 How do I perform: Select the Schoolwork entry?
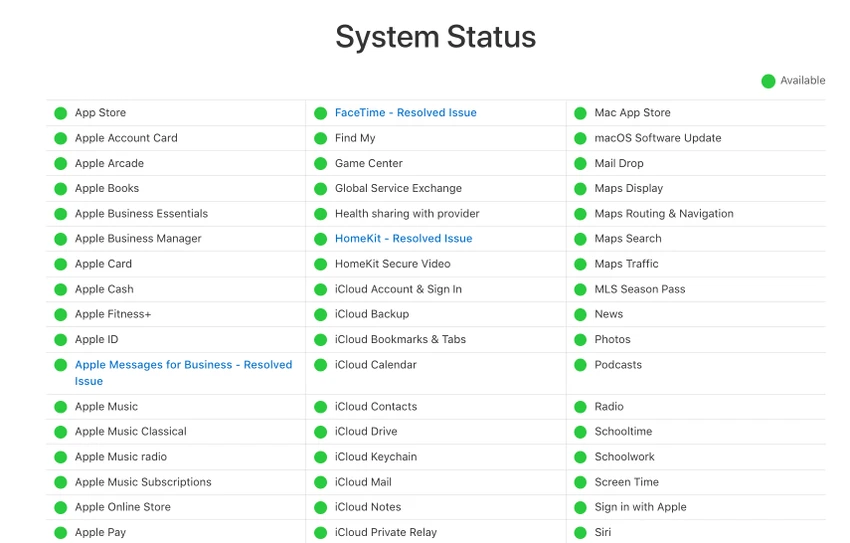tap(624, 457)
